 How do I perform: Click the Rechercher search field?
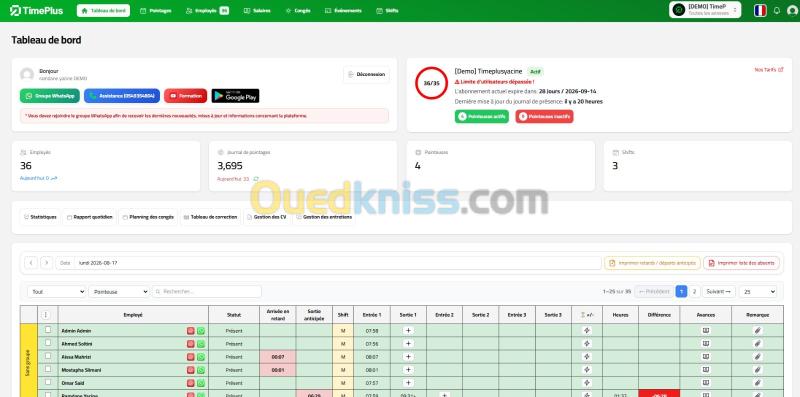point(207,292)
